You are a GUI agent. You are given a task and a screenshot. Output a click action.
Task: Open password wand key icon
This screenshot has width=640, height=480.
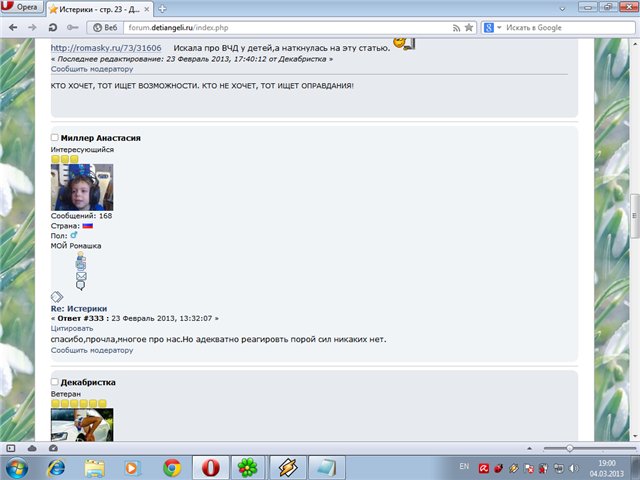tap(73, 27)
